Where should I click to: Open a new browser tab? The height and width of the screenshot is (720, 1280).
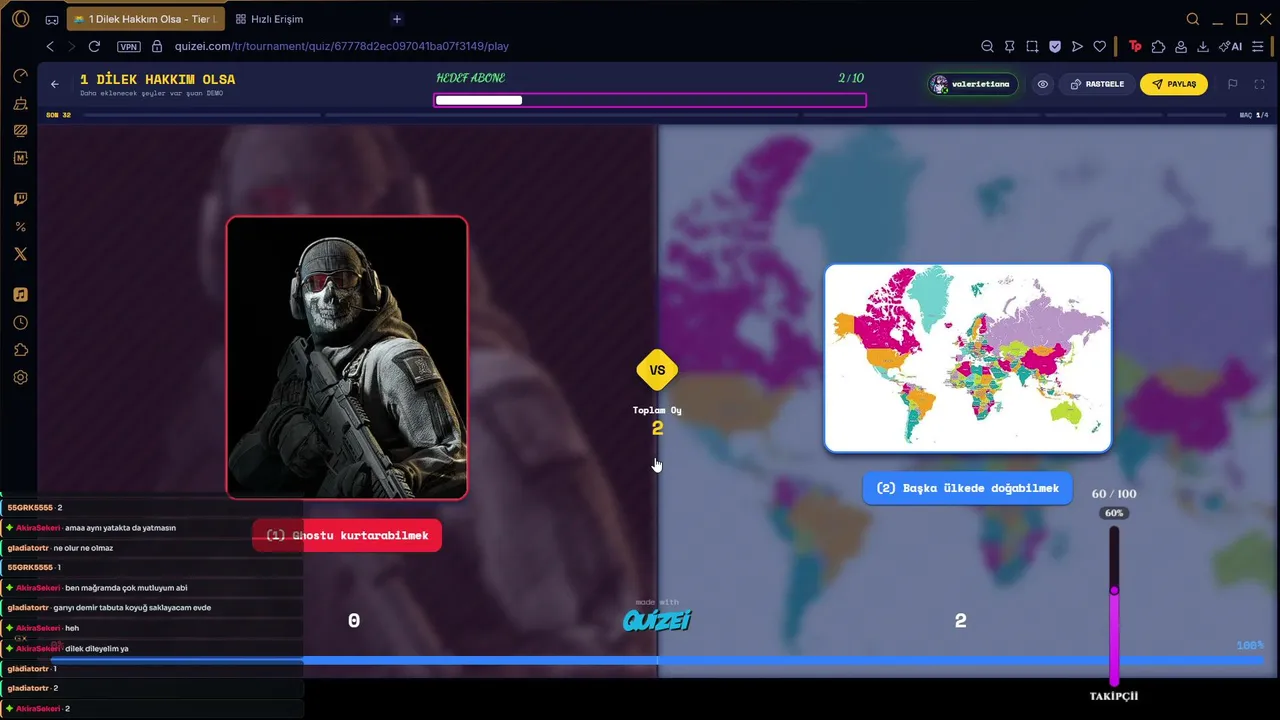click(x=397, y=19)
